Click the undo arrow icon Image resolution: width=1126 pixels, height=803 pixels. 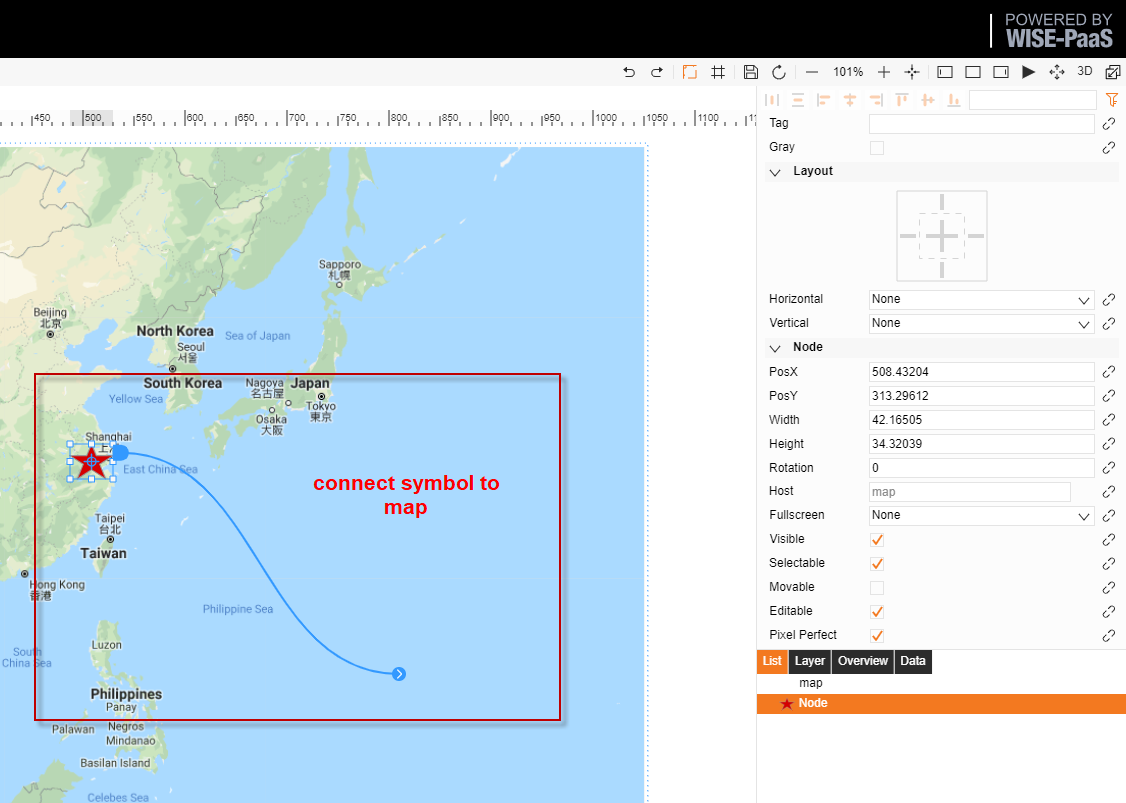(x=629, y=72)
